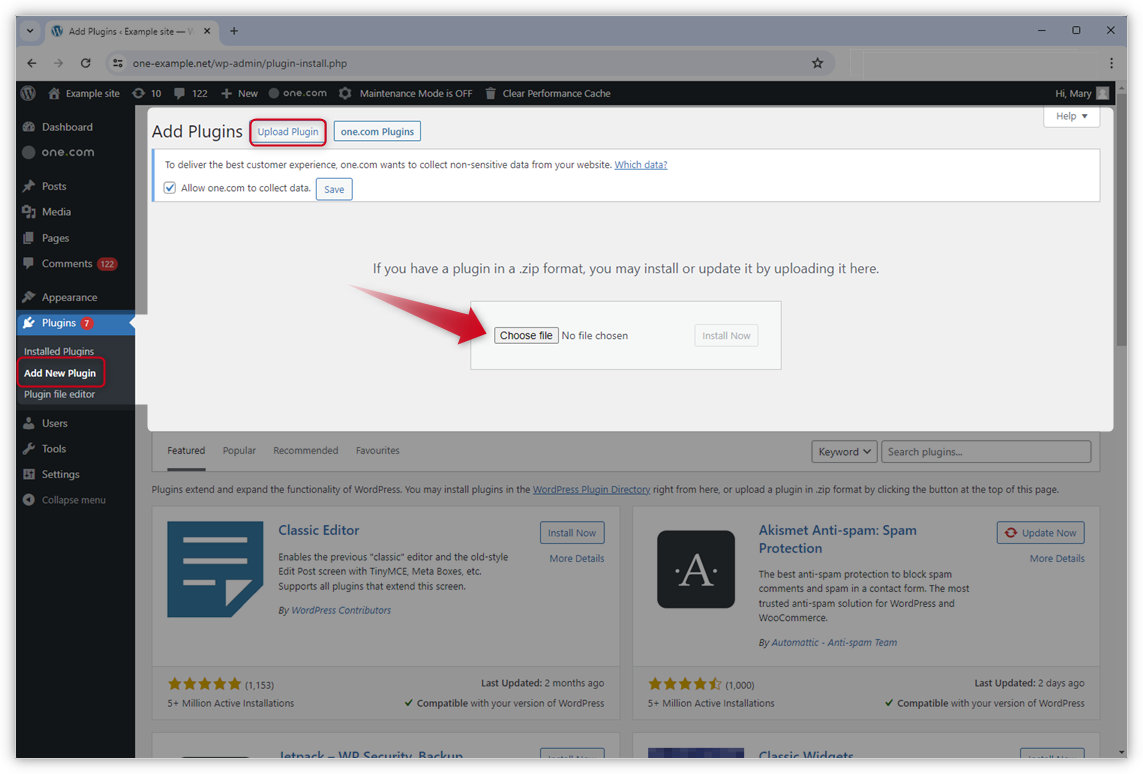Viewport: 1143px width, 774px height.
Task: Switch to the Popular plugins tab
Action: [x=239, y=450]
